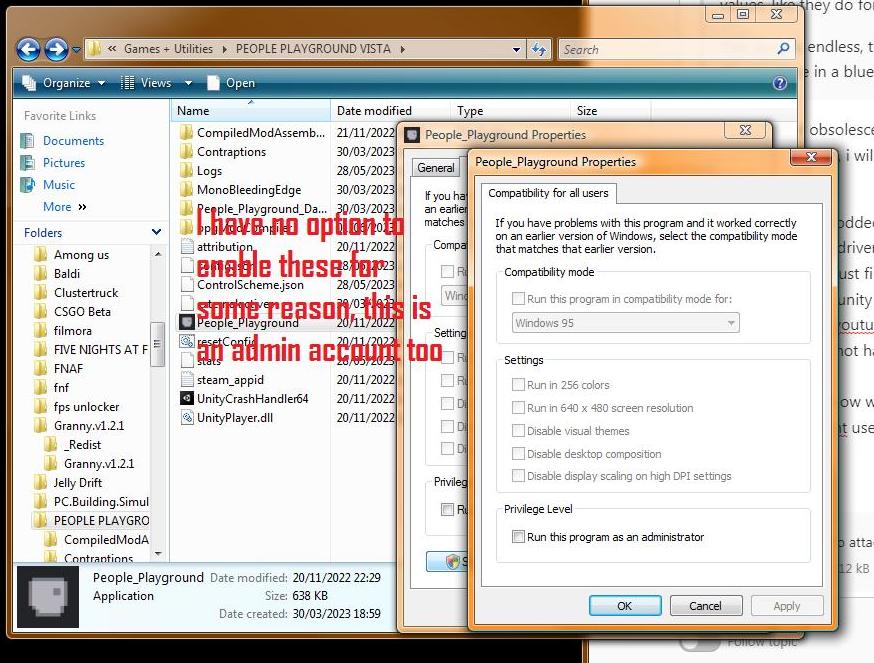This screenshot has width=874, height=663.
Task: Check Disable desktop composition
Action: (x=518, y=453)
